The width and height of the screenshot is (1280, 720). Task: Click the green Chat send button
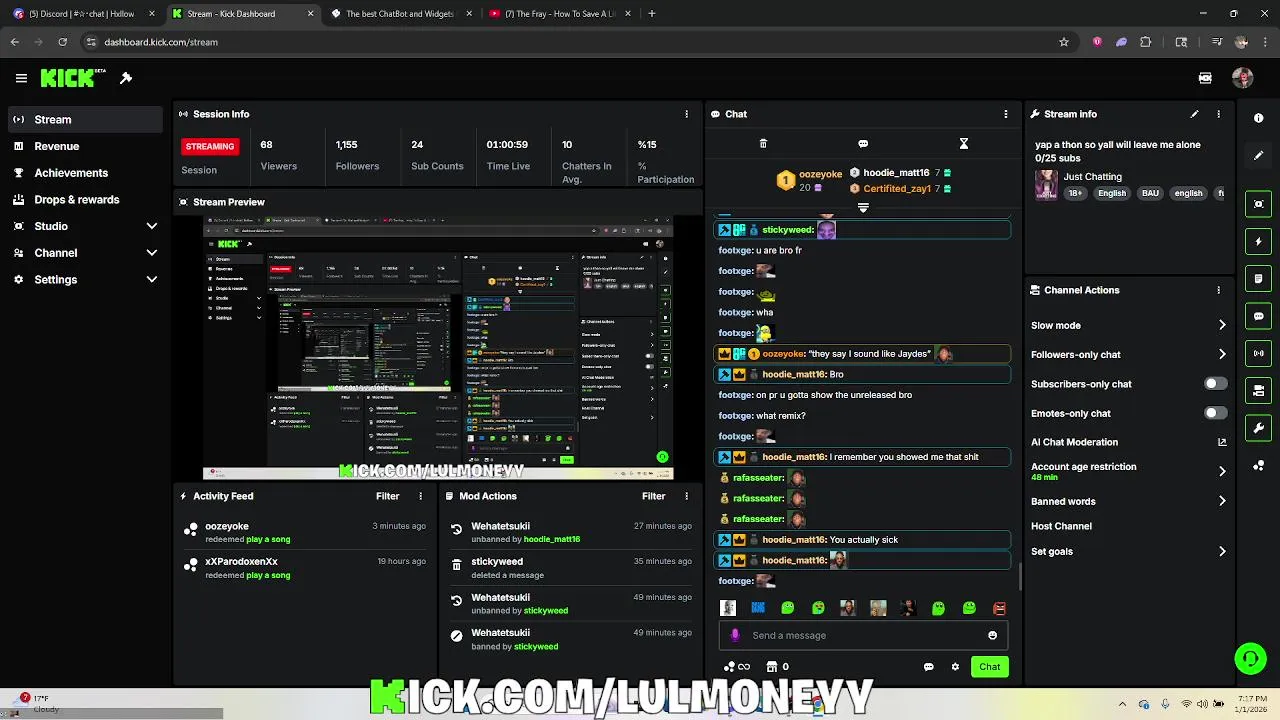[x=989, y=667]
